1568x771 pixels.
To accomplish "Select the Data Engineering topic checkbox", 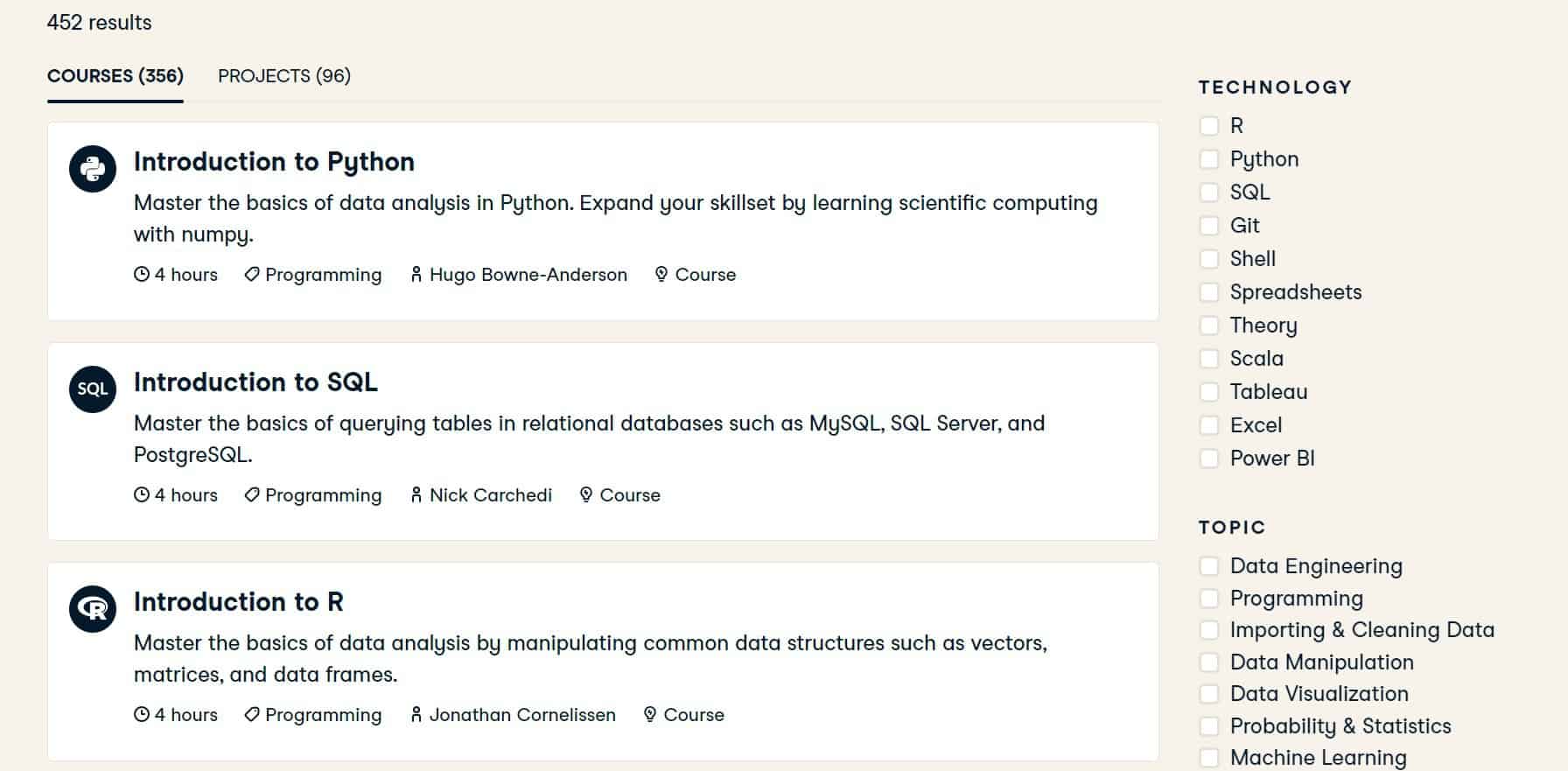I will coord(1209,566).
